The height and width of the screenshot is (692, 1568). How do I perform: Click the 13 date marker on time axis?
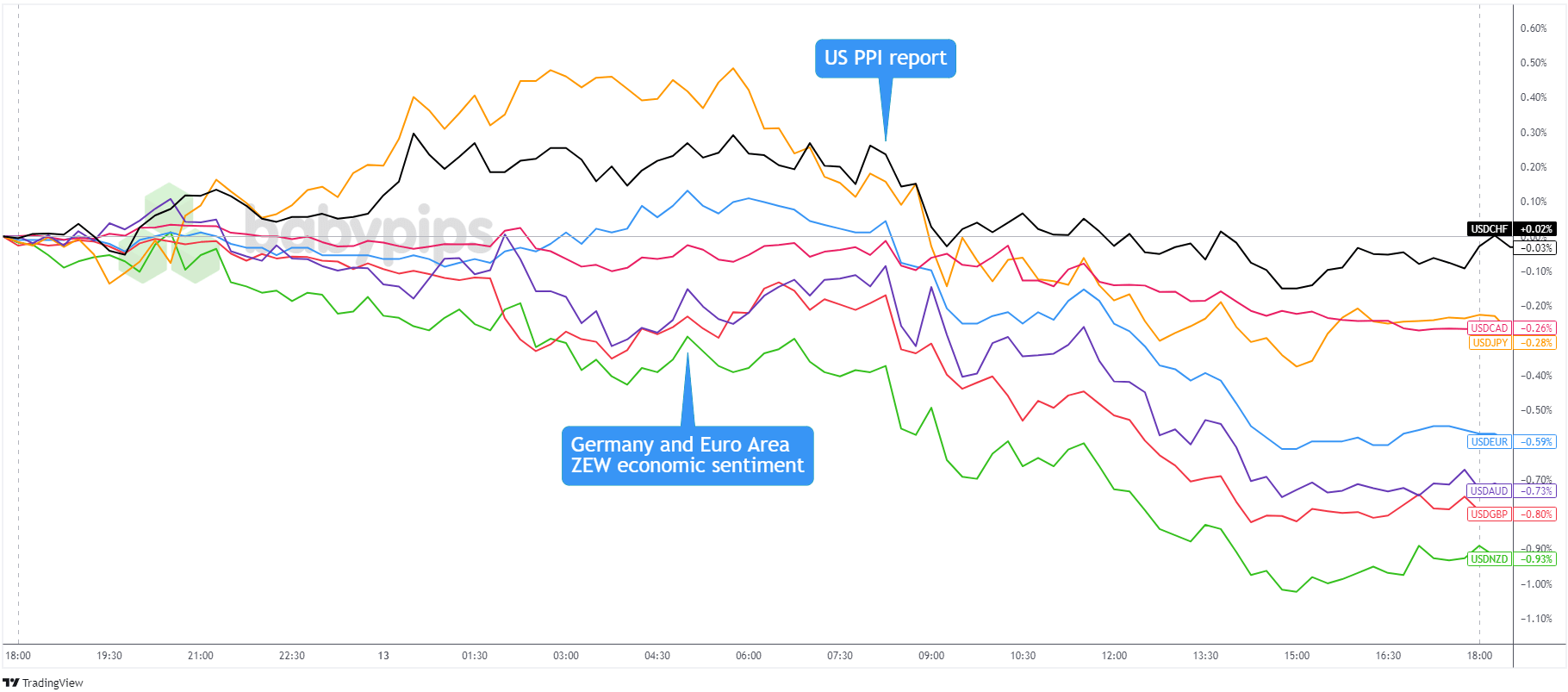383,656
